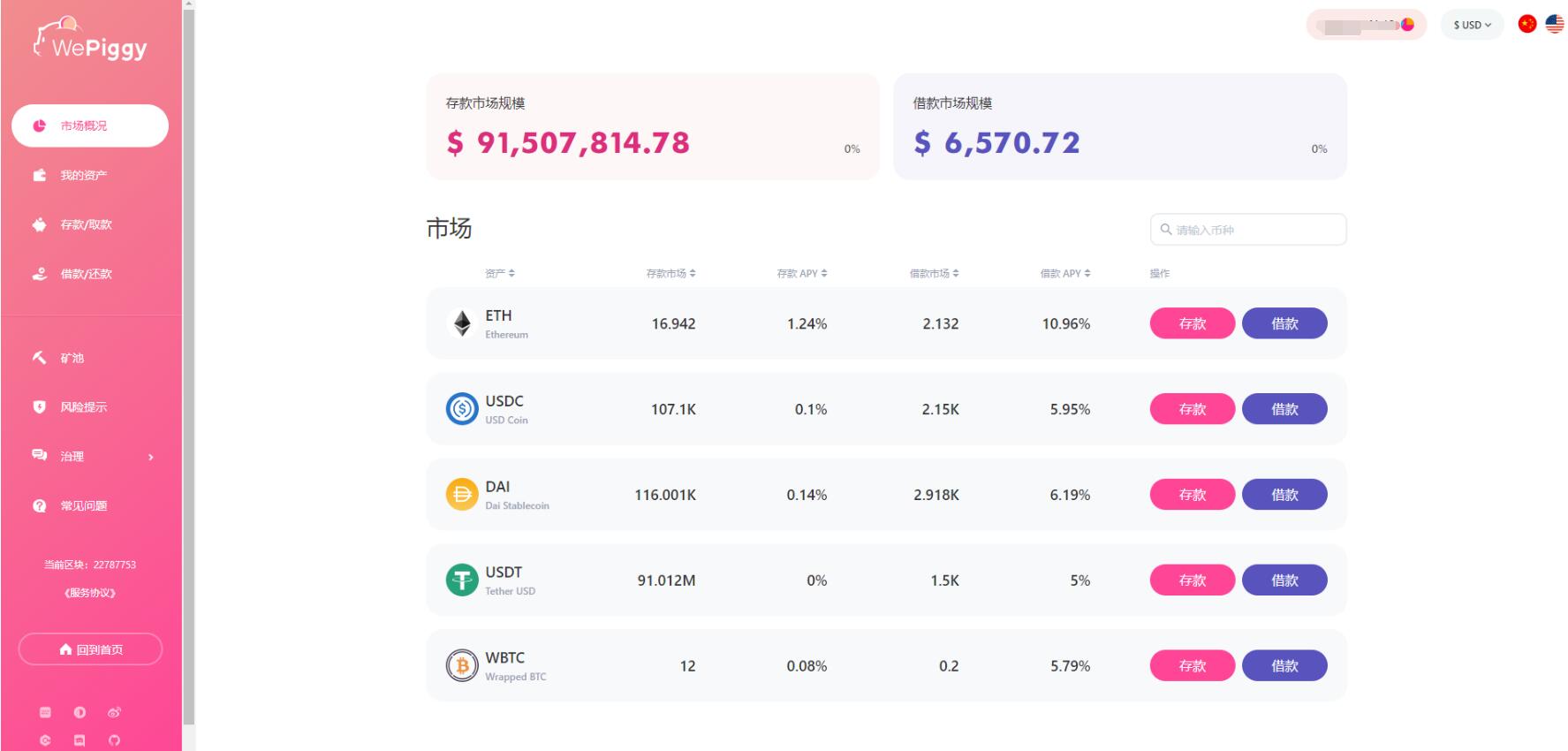Open the 《服务协议》 link

90,593
